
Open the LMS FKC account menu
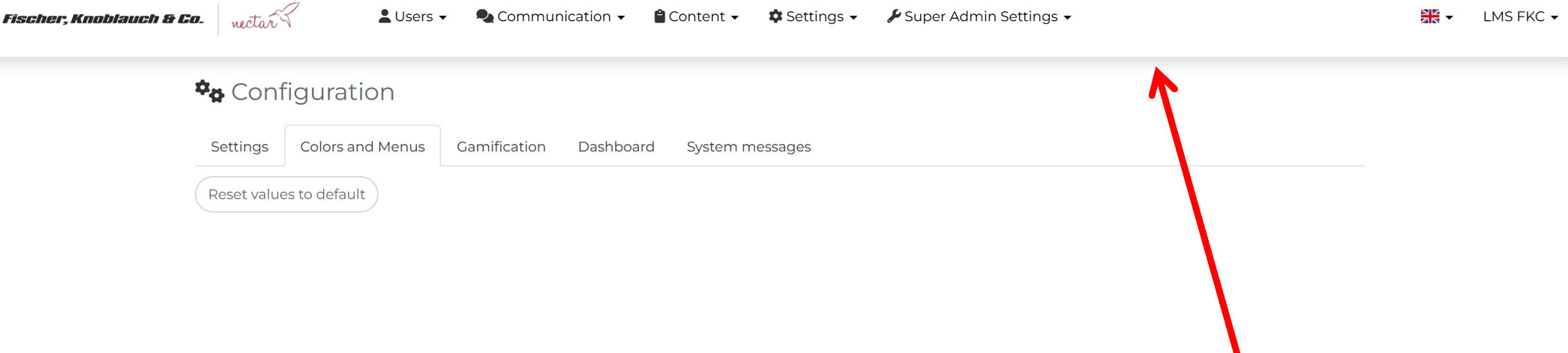click(x=1520, y=16)
